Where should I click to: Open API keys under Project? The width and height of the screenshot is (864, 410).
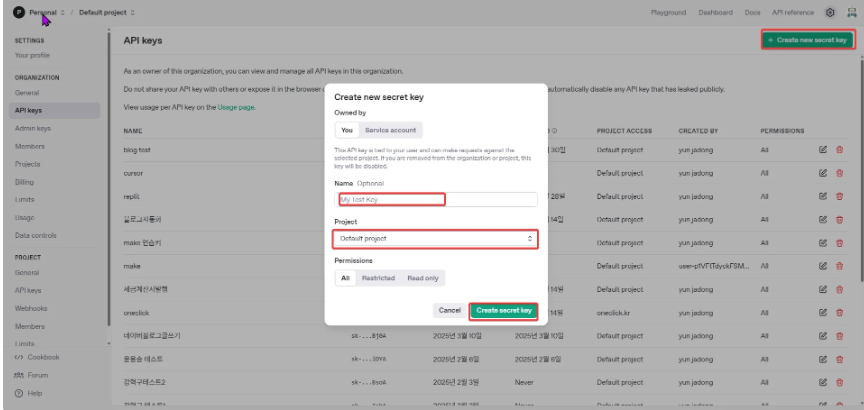[28, 290]
